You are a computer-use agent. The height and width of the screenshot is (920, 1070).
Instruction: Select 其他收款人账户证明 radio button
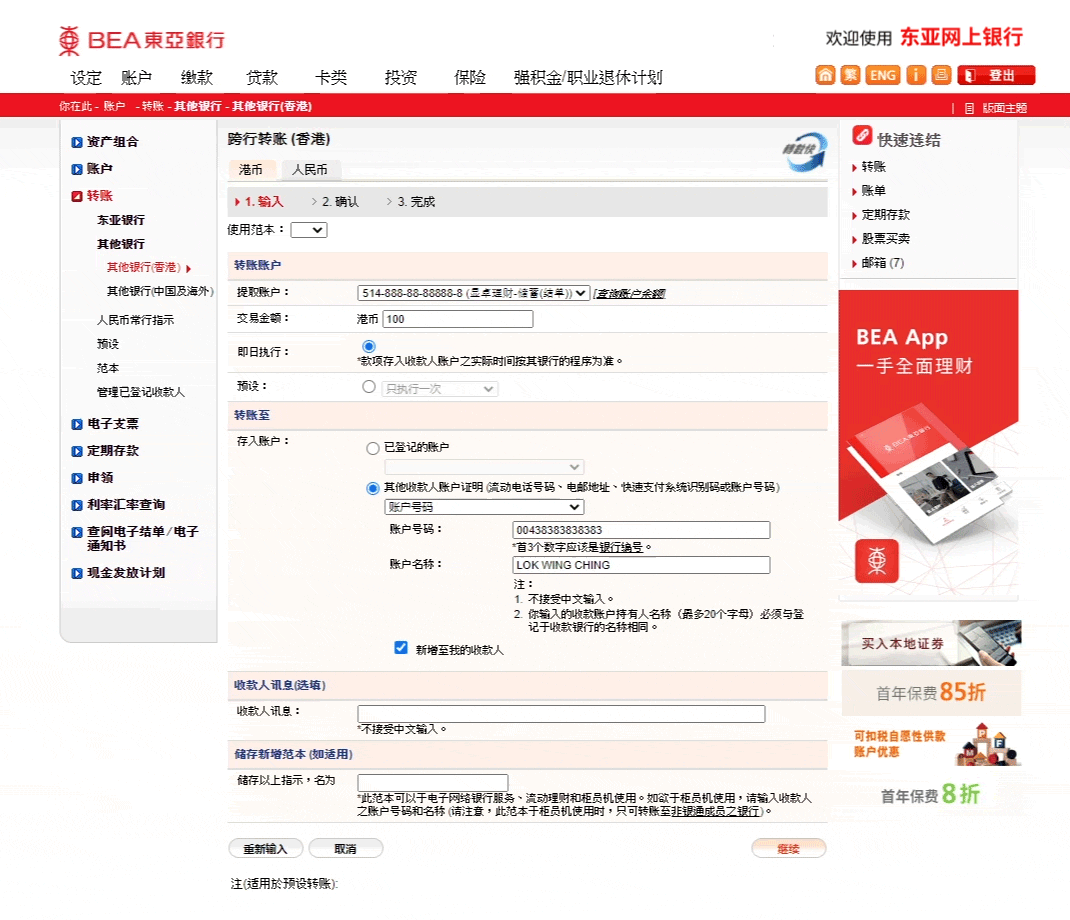[x=373, y=488]
